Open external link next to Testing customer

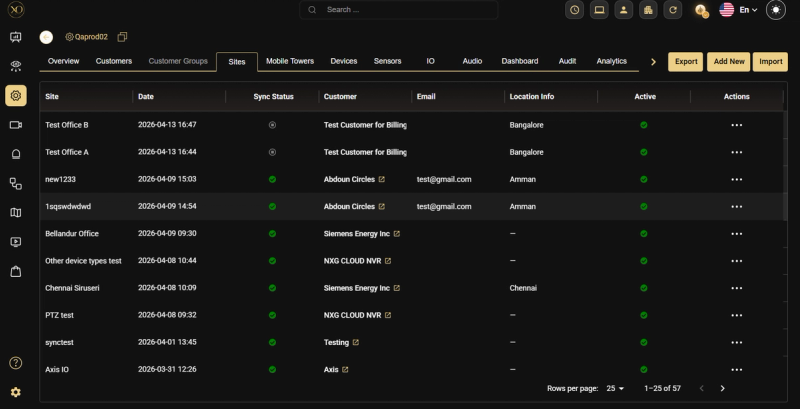(356, 342)
